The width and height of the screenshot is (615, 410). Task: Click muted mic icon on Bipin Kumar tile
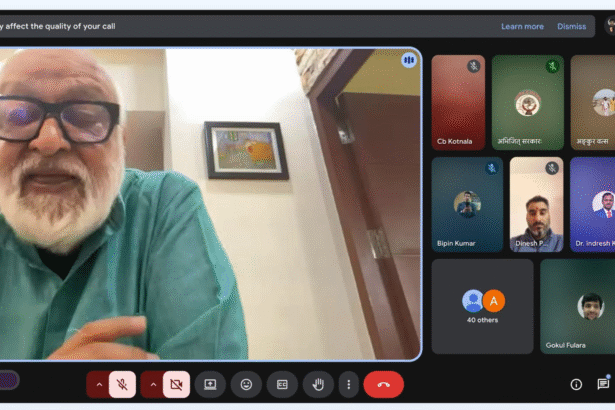point(492,168)
